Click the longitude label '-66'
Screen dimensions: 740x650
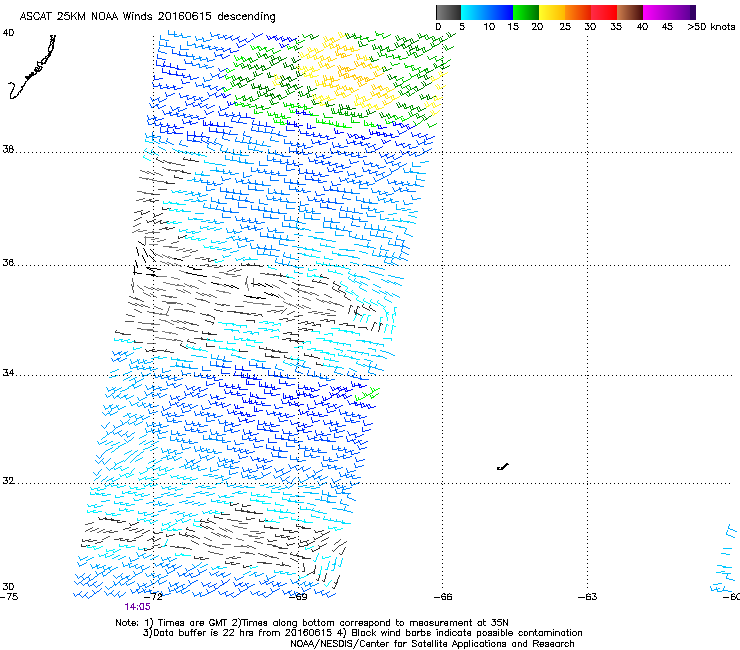(x=443, y=597)
